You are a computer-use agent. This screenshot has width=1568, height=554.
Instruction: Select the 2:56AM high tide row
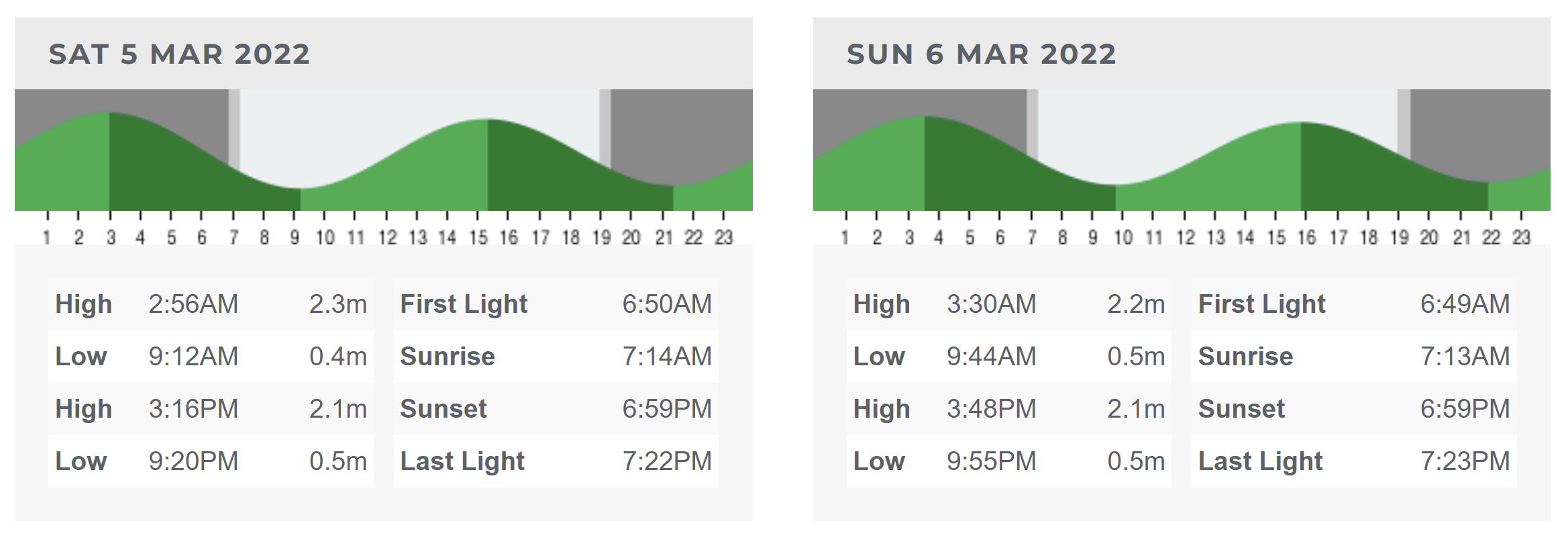coord(211,304)
